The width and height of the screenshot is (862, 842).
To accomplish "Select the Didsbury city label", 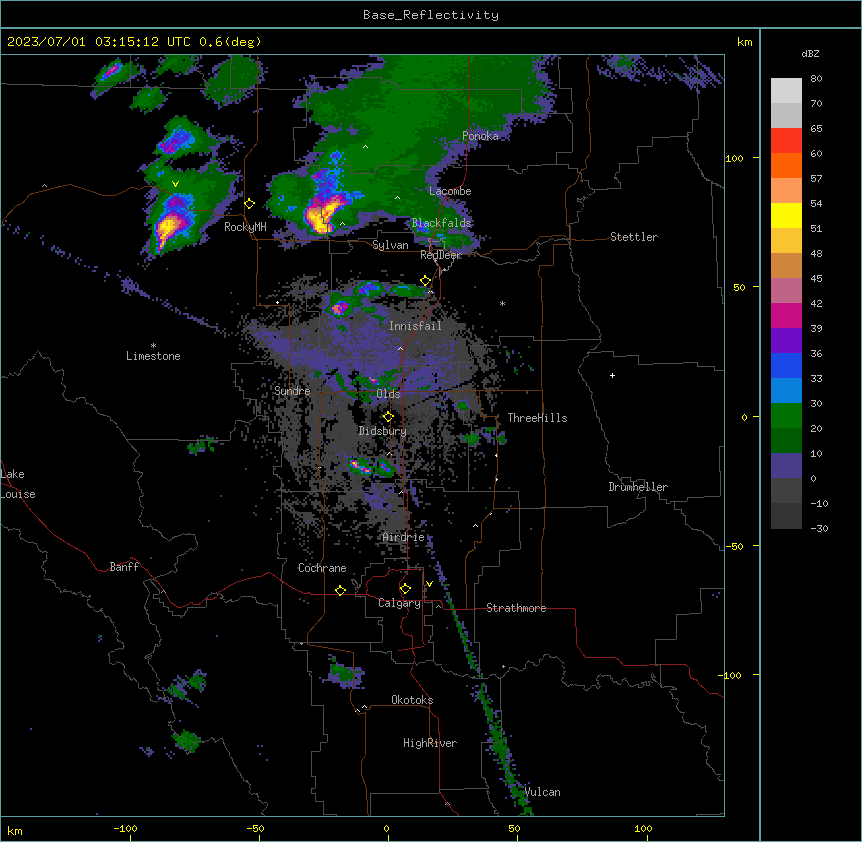I will 383,431.
